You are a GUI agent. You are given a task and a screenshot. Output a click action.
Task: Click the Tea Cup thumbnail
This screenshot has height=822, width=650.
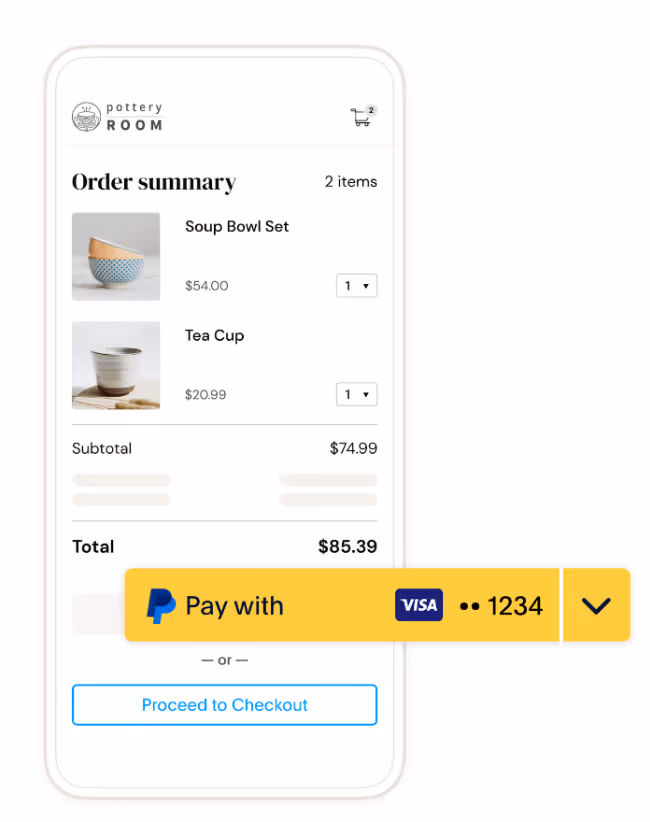[115, 365]
